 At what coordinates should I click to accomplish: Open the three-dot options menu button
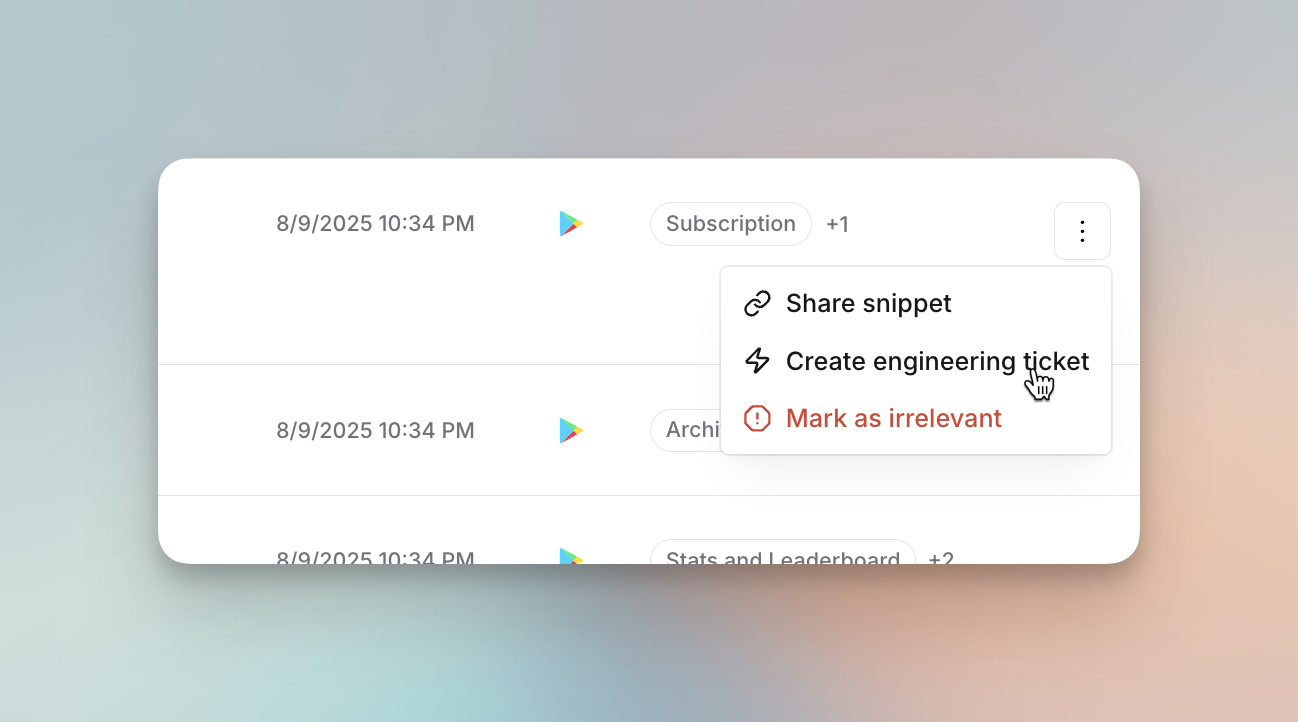pos(1082,231)
